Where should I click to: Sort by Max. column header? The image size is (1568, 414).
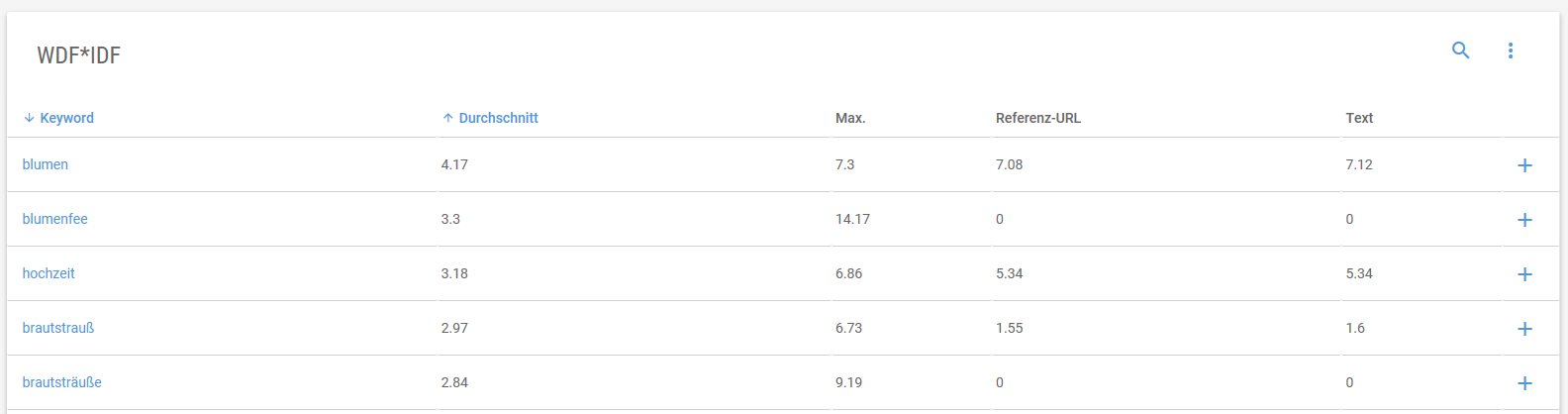tap(850, 118)
